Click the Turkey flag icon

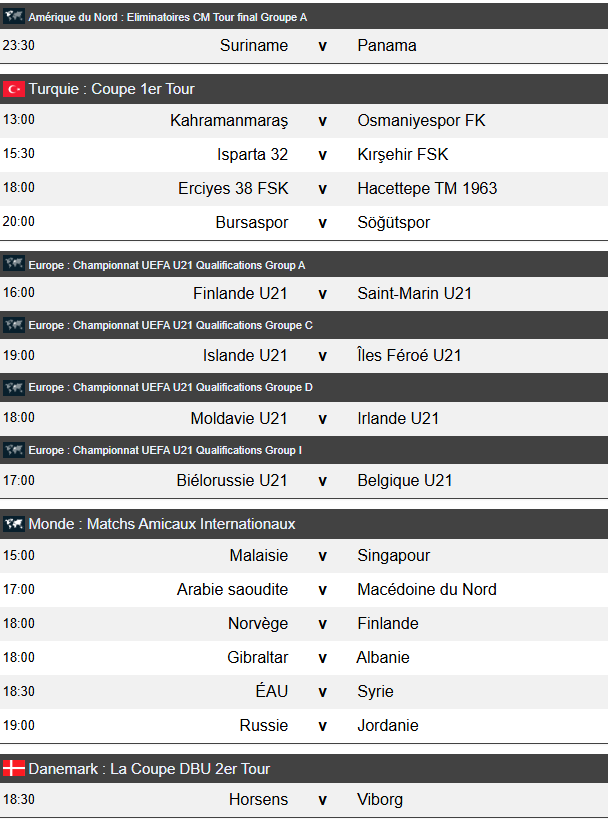[14, 89]
